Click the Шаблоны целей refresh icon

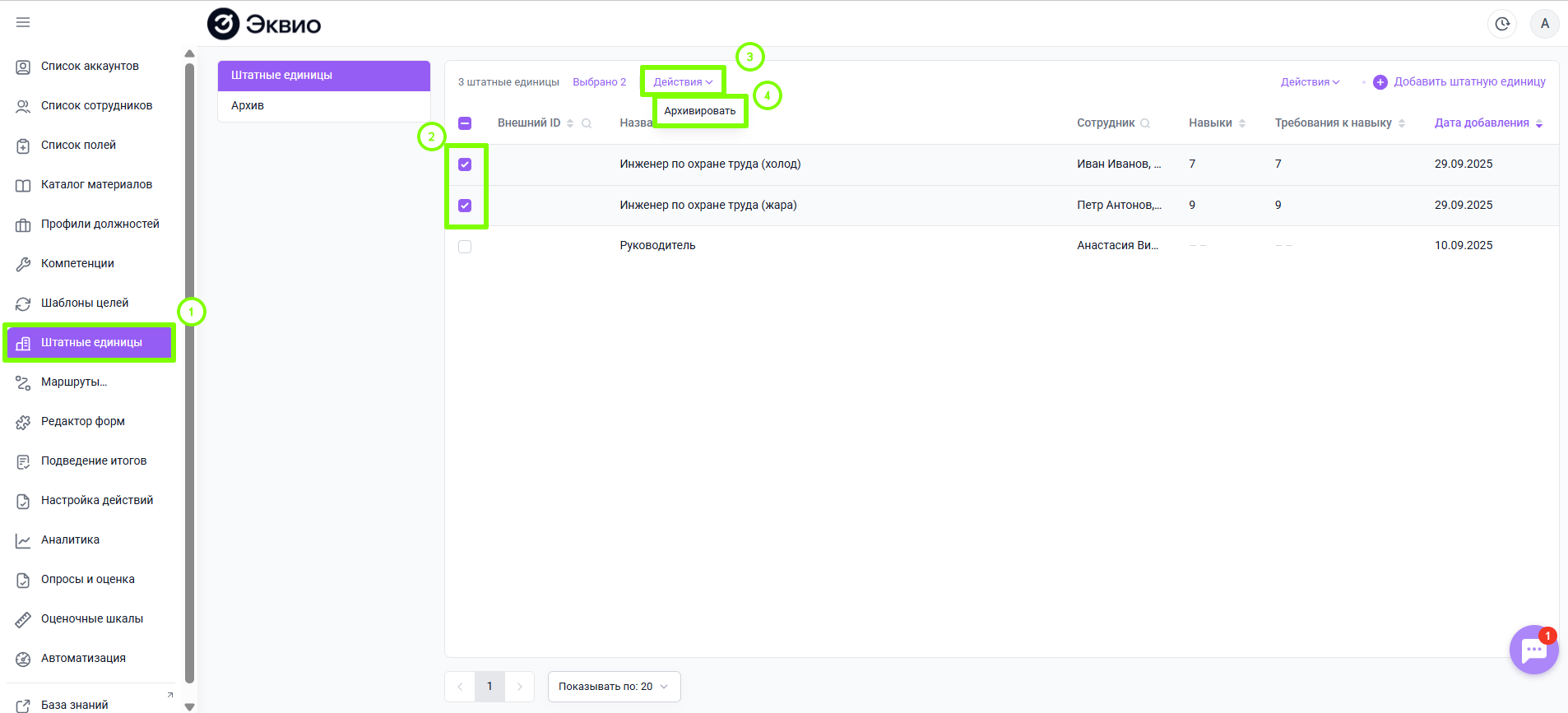click(23, 303)
